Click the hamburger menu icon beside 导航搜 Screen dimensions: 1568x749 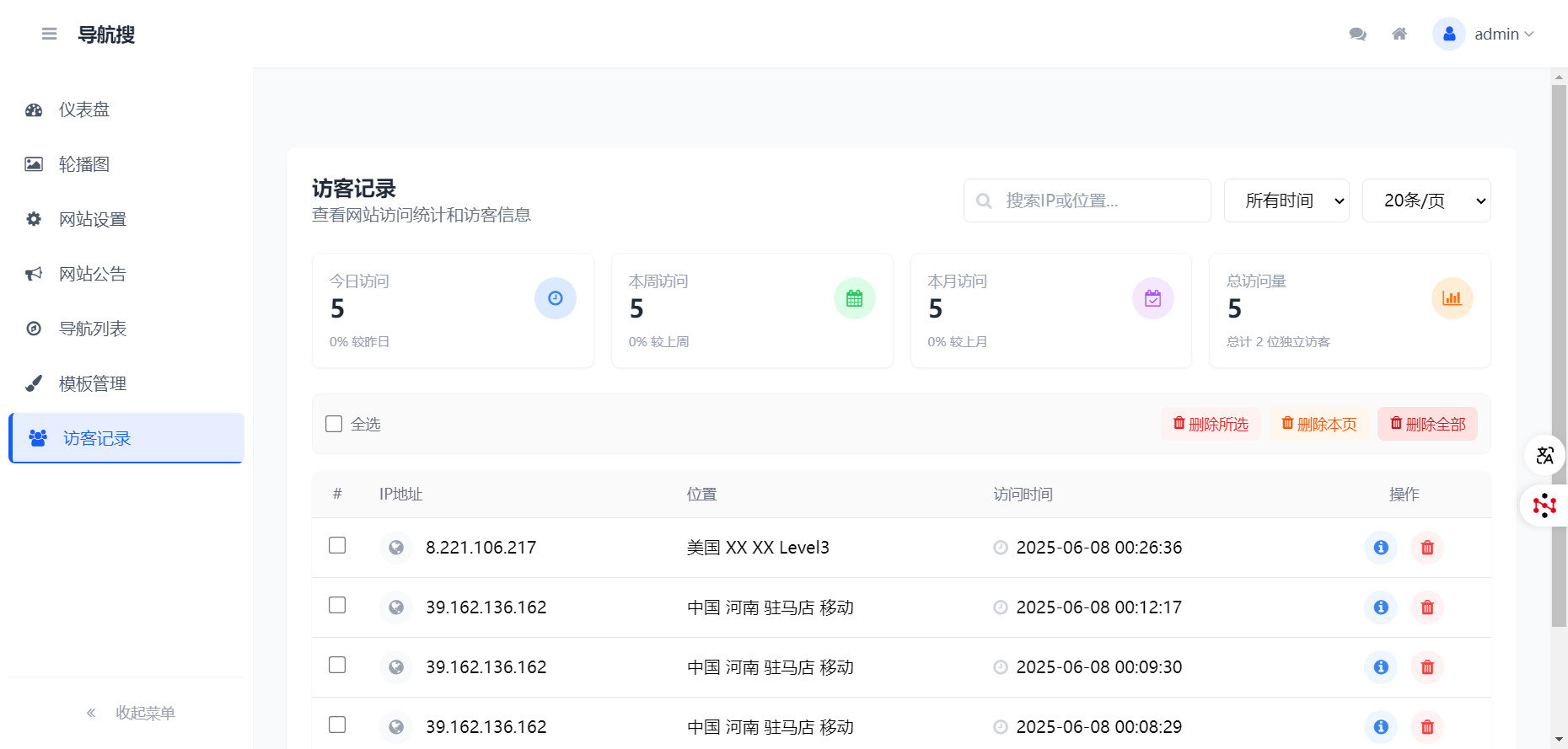[x=49, y=34]
